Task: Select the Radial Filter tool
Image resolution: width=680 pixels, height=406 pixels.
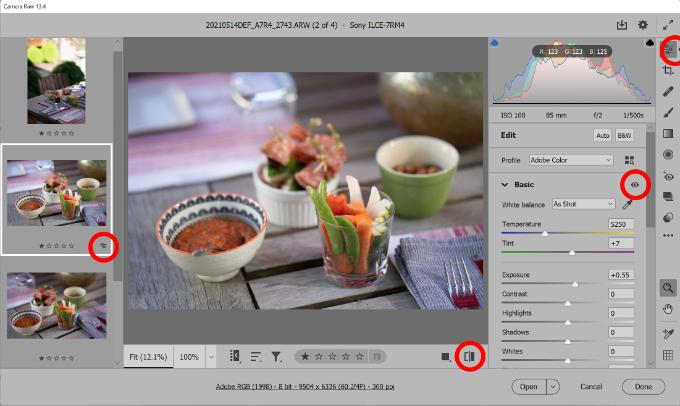Action: pyautogui.click(x=668, y=154)
